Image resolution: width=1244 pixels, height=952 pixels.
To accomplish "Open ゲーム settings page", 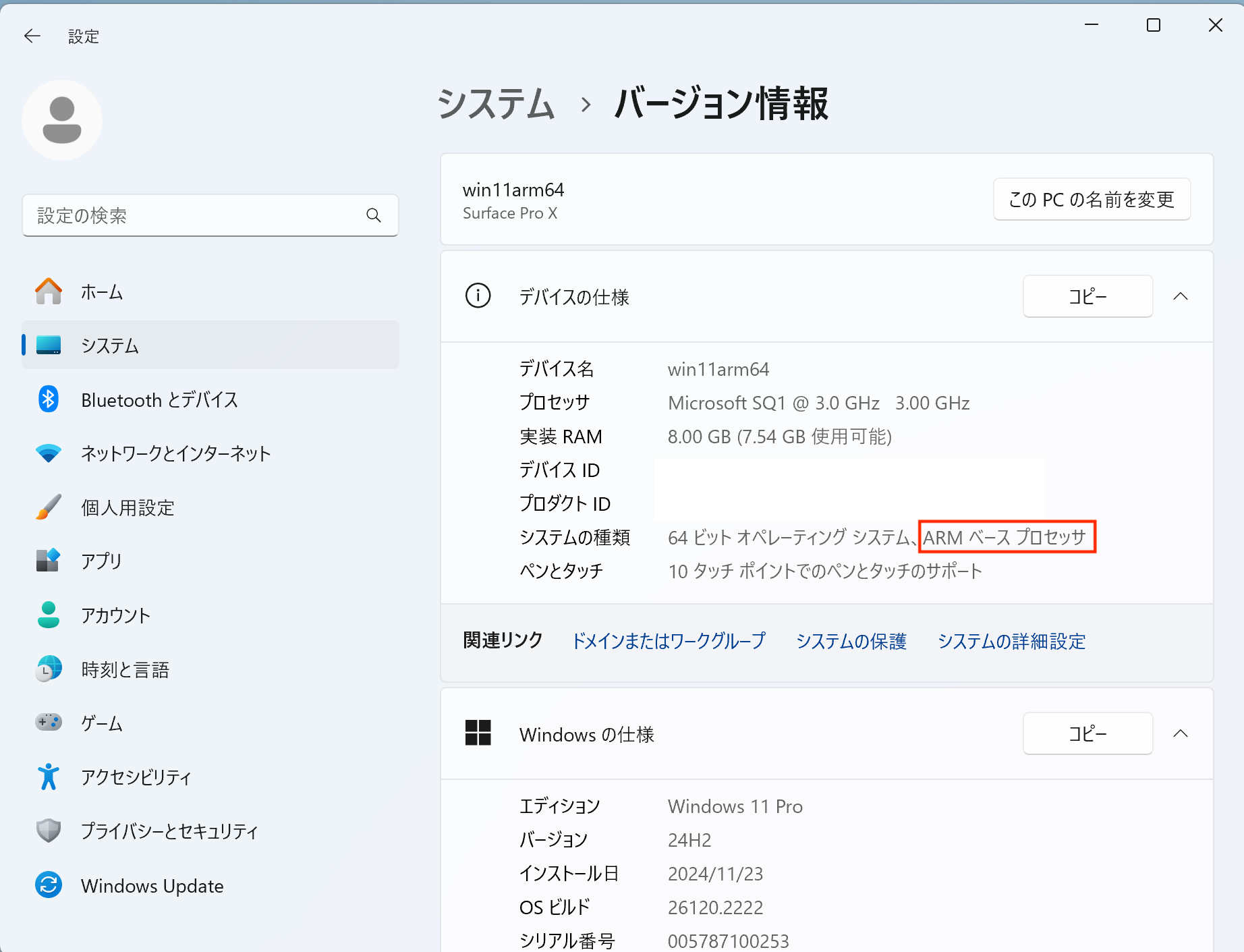I will pyautogui.click(x=210, y=723).
